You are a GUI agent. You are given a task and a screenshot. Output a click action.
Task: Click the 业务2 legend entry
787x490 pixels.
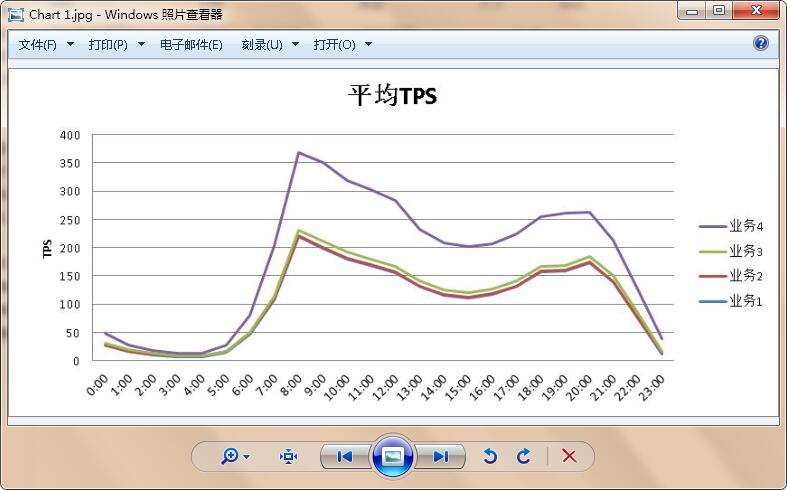point(731,276)
